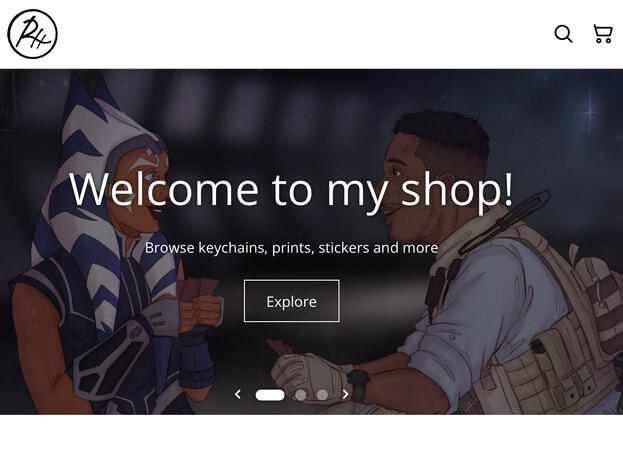Click the "Browse keychains, prints, stickers and more" subtitle
Screen dimensions: 623x450
(x=292, y=248)
